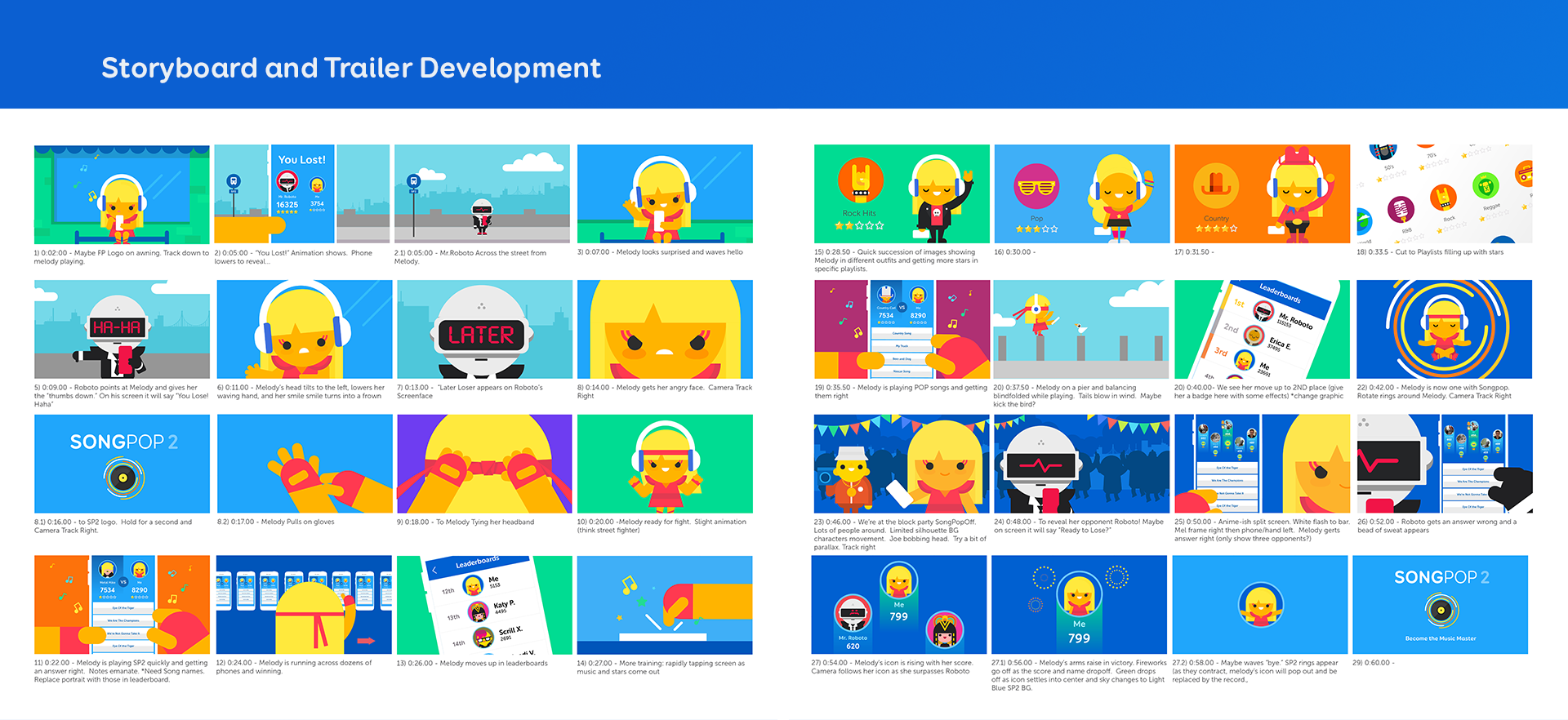Screen dimensions: 1568x720
Task: Open the 2ND place Leaderboards frame
Action: (1263, 329)
